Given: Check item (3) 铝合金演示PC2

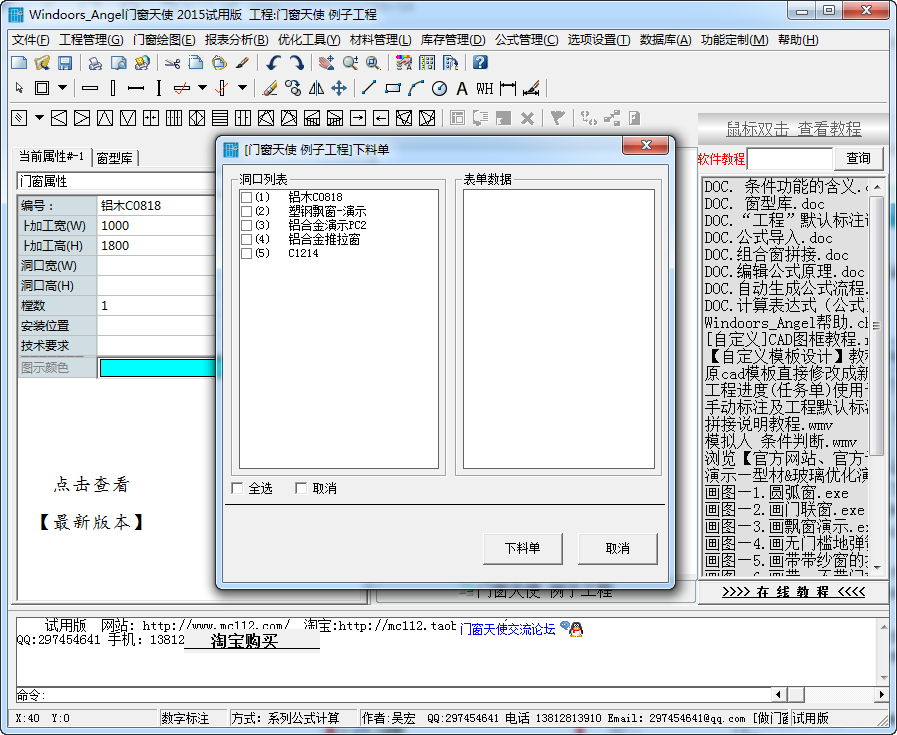Looking at the screenshot, I should 247,225.
